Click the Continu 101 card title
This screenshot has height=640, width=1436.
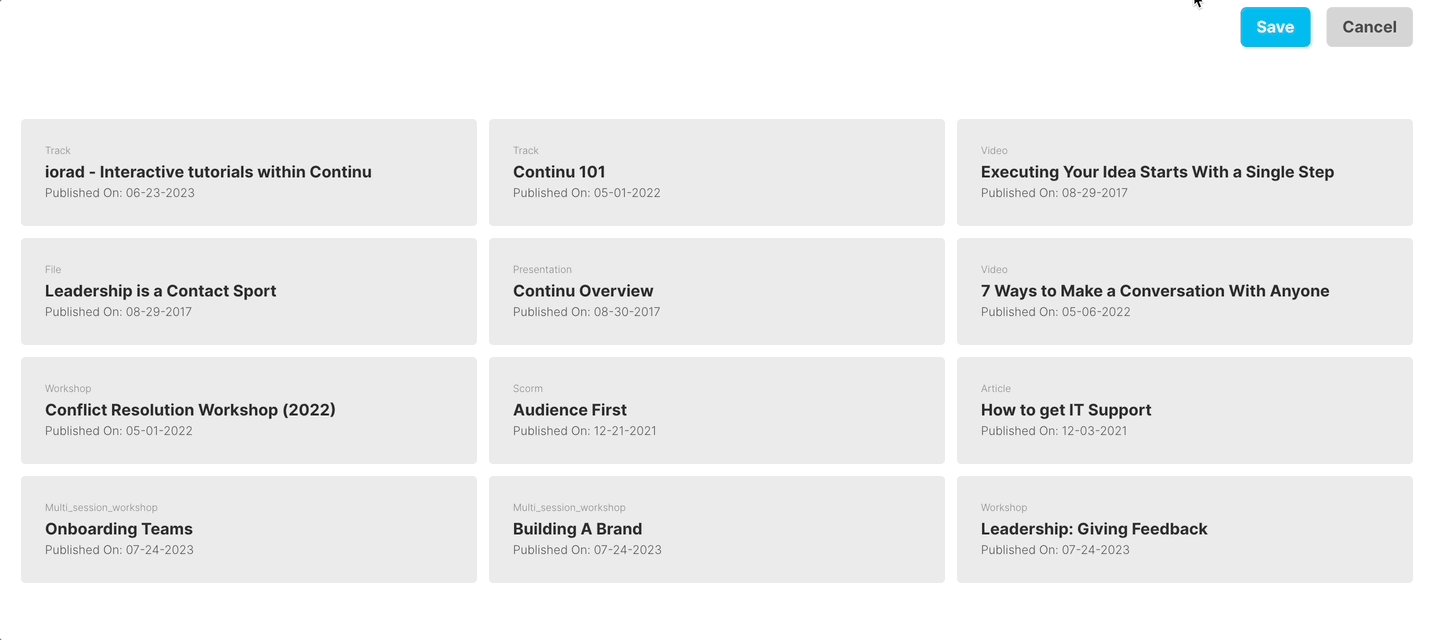(x=558, y=171)
